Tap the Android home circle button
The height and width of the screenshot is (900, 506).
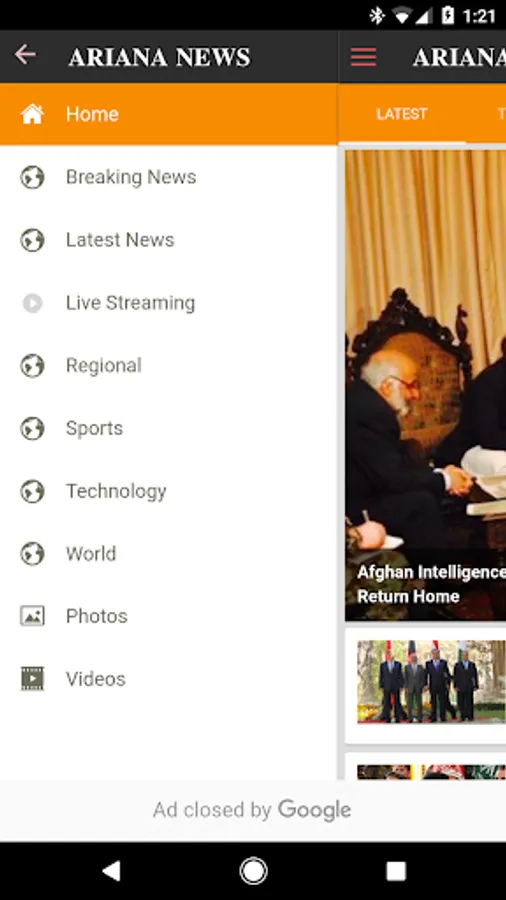coord(253,871)
